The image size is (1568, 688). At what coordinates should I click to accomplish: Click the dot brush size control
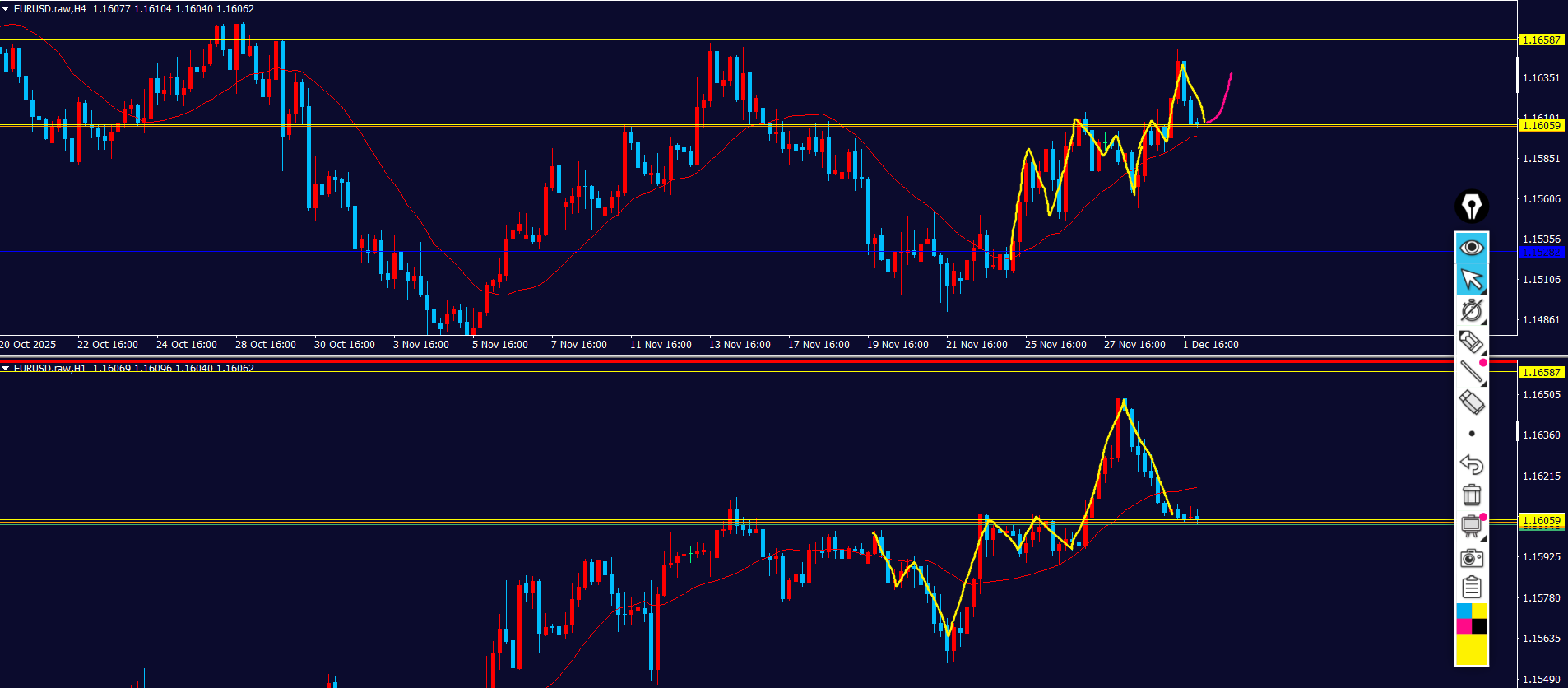click(x=1471, y=434)
